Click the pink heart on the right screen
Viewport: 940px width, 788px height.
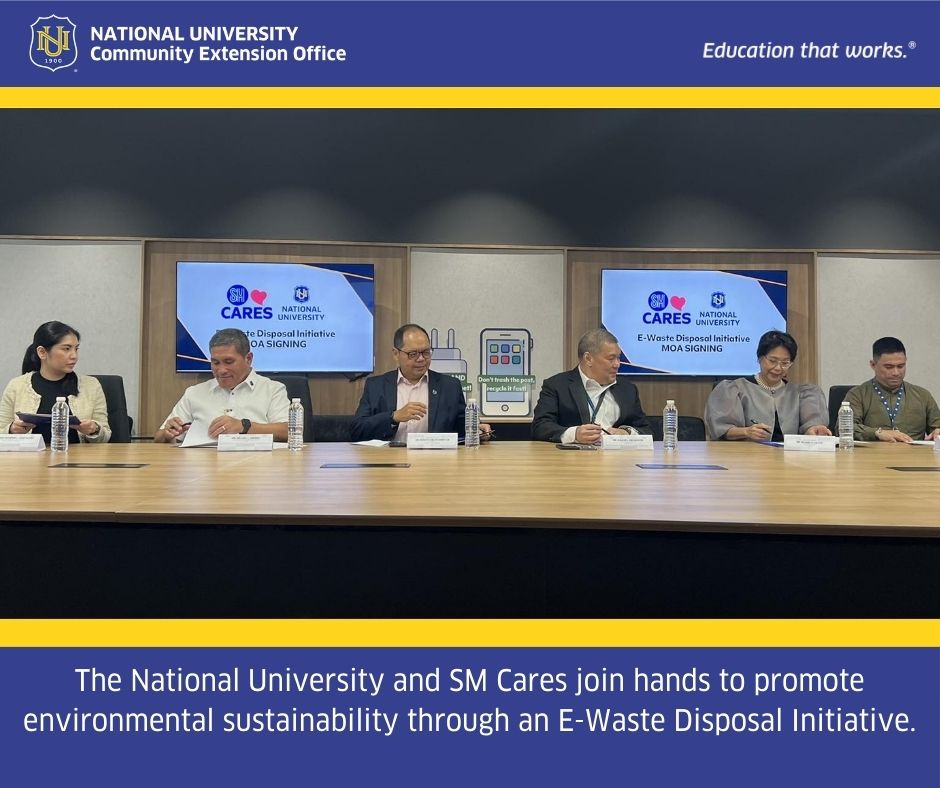pos(678,302)
